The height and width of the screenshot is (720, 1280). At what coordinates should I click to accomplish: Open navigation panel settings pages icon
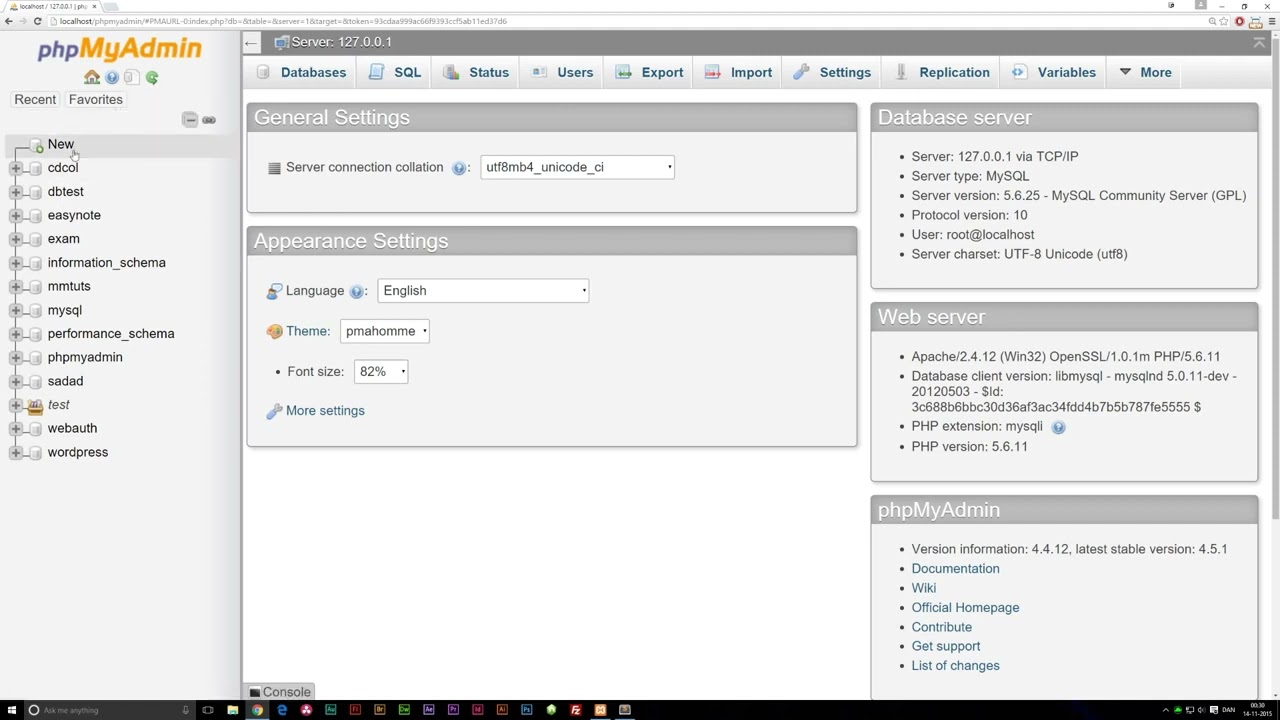tap(131, 78)
